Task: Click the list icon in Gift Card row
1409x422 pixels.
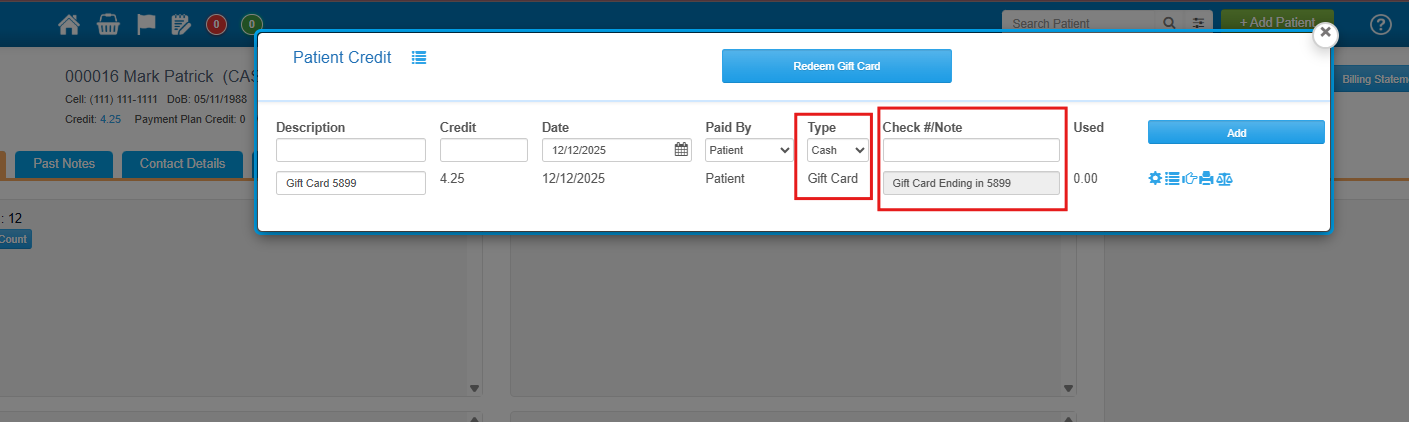Action: (x=1172, y=179)
